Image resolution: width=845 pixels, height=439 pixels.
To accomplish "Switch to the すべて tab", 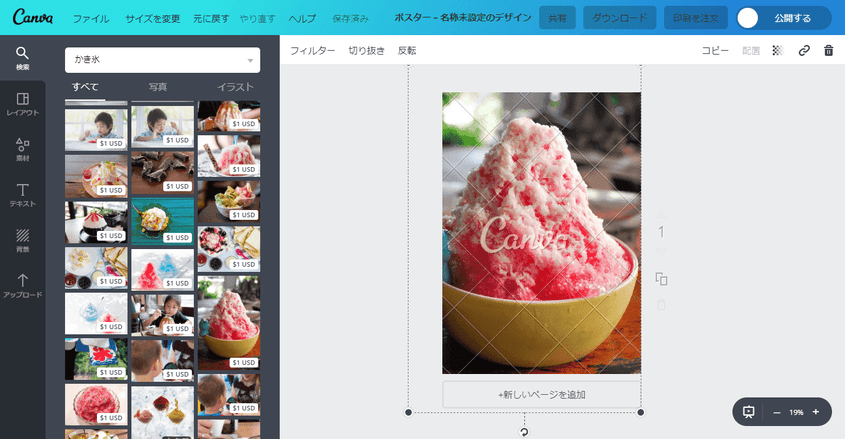I will pos(85,87).
